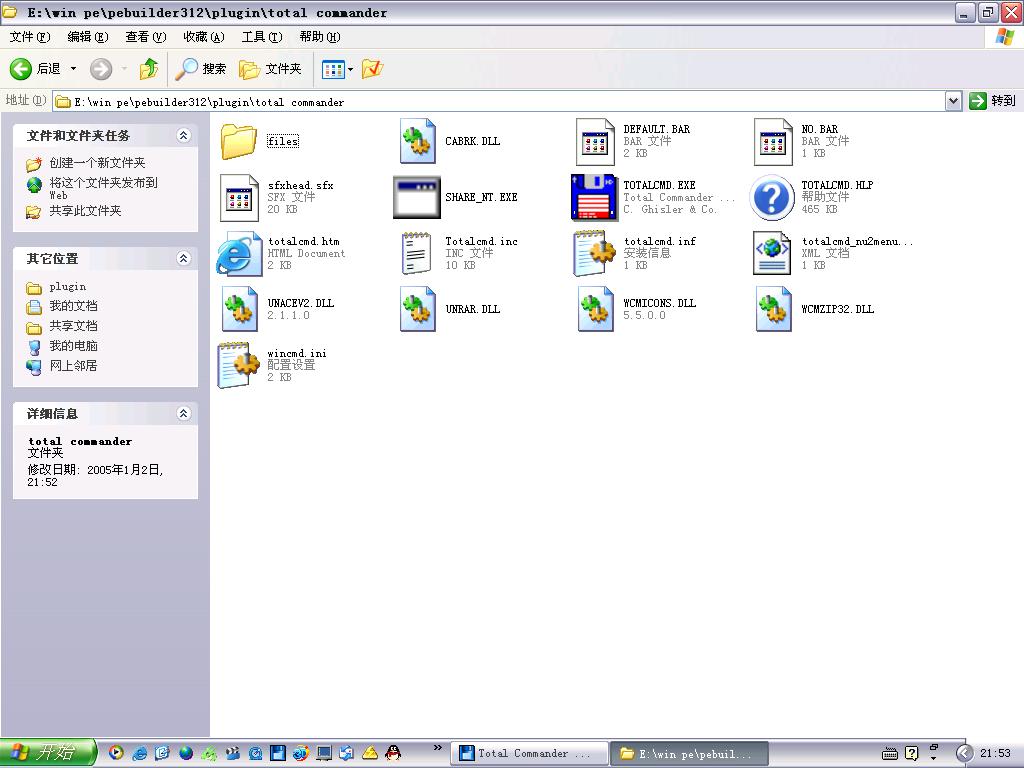Open the Back button history arrow
Screen dimensions: 1024x768
73,69
